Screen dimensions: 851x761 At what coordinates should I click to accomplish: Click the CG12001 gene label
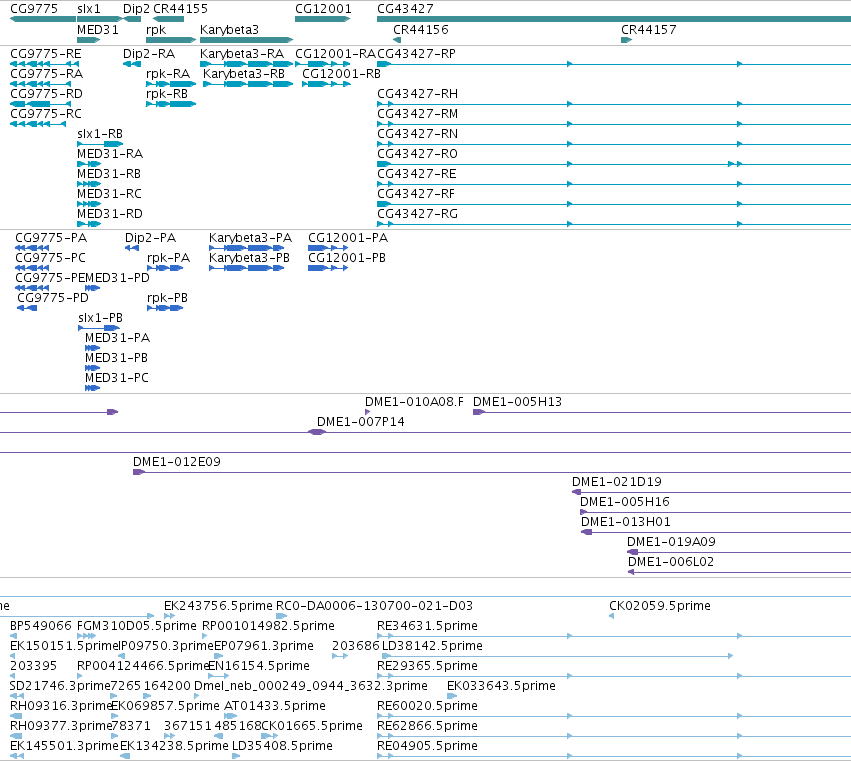[323, 9]
